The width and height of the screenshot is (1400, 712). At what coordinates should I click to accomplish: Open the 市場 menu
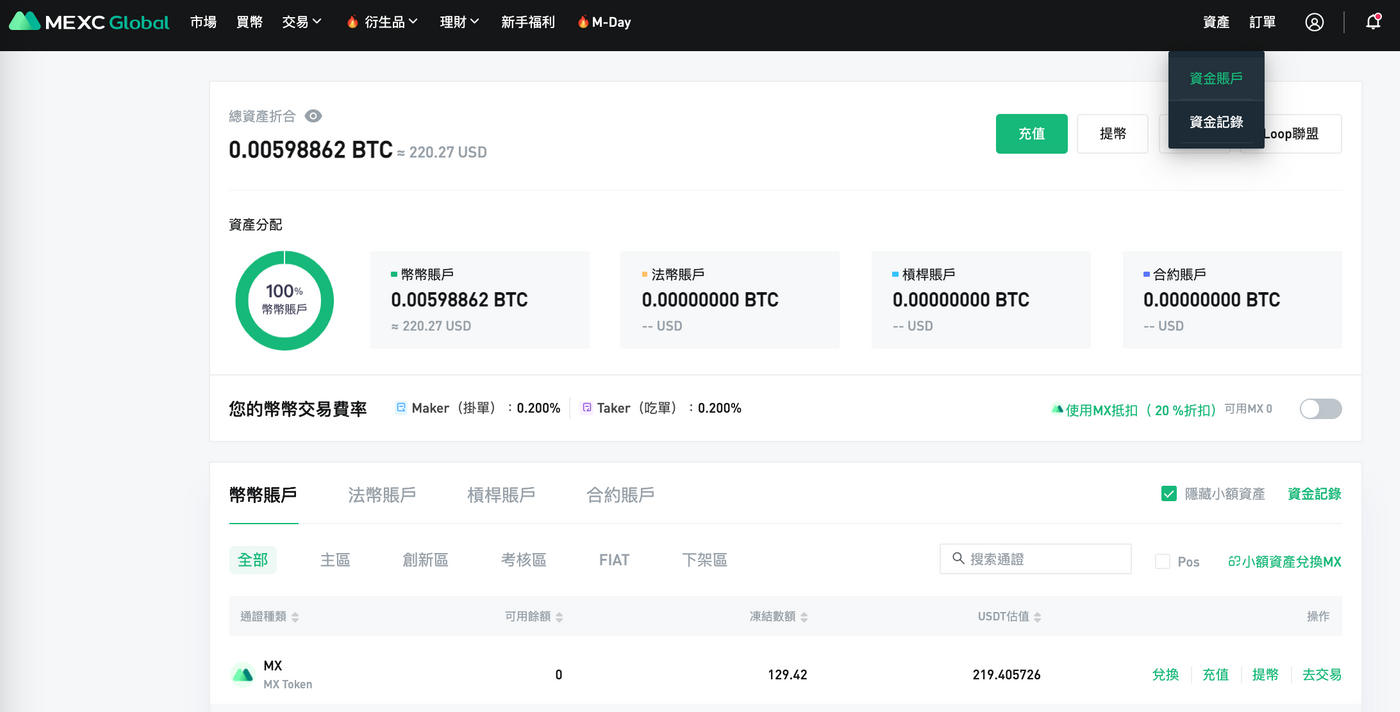coord(203,22)
